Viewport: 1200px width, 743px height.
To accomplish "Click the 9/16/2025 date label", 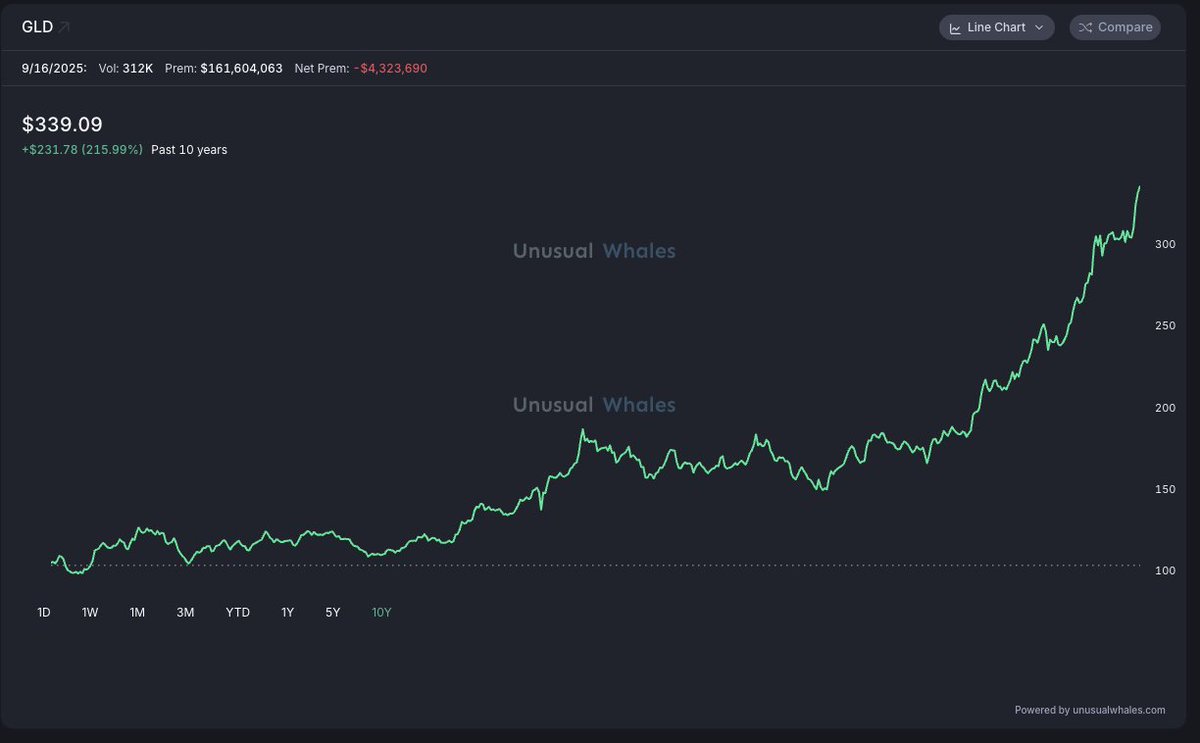I will [54, 68].
